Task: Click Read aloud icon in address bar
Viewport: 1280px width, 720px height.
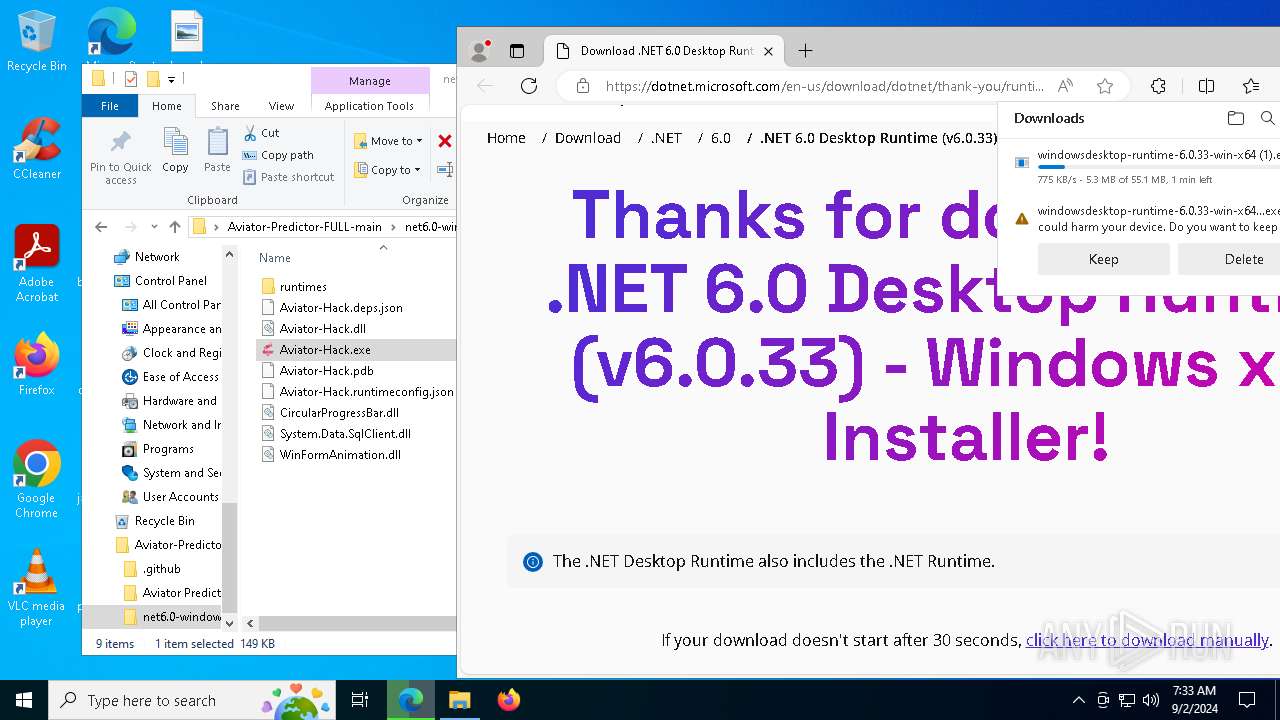Action: coord(1065,86)
